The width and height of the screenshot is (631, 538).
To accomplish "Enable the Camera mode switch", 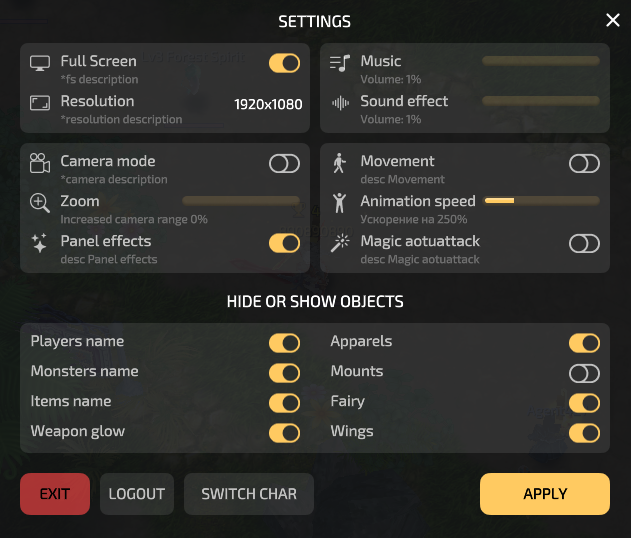I will point(284,163).
